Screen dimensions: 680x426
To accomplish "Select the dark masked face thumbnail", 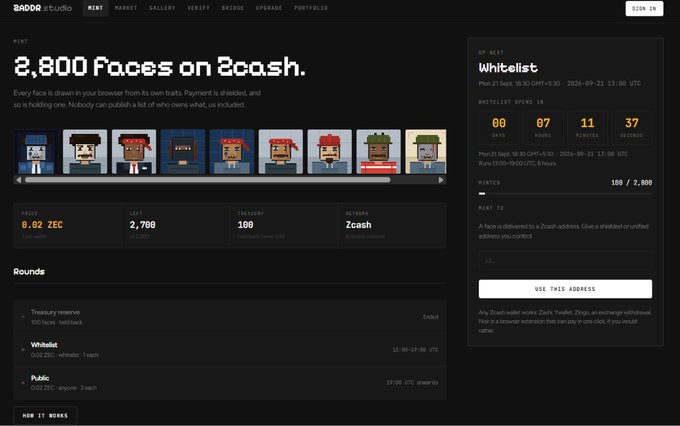I will (183, 151).
